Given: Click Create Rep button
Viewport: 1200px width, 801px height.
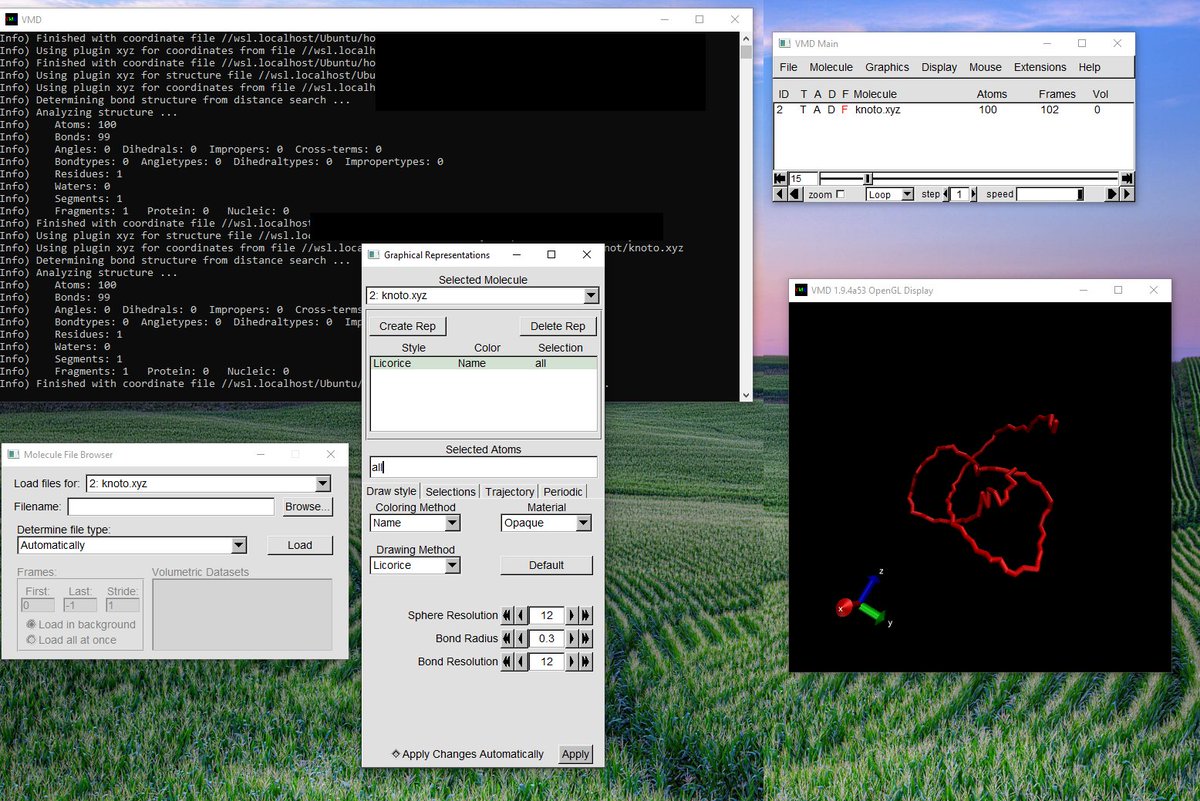Looking at the screenshot, I should tap(408, 326).
